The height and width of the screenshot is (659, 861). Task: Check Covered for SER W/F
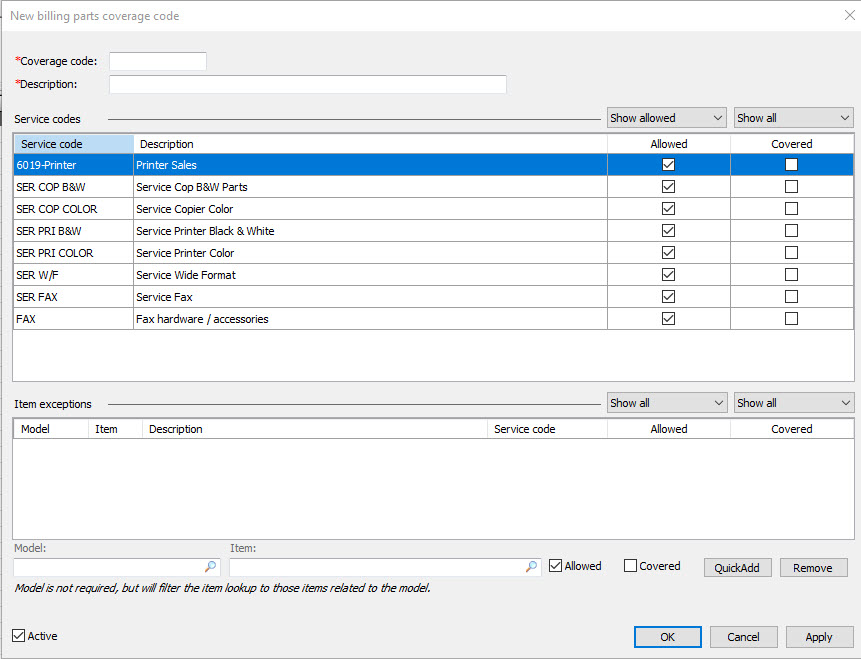[x=791, y=274]
